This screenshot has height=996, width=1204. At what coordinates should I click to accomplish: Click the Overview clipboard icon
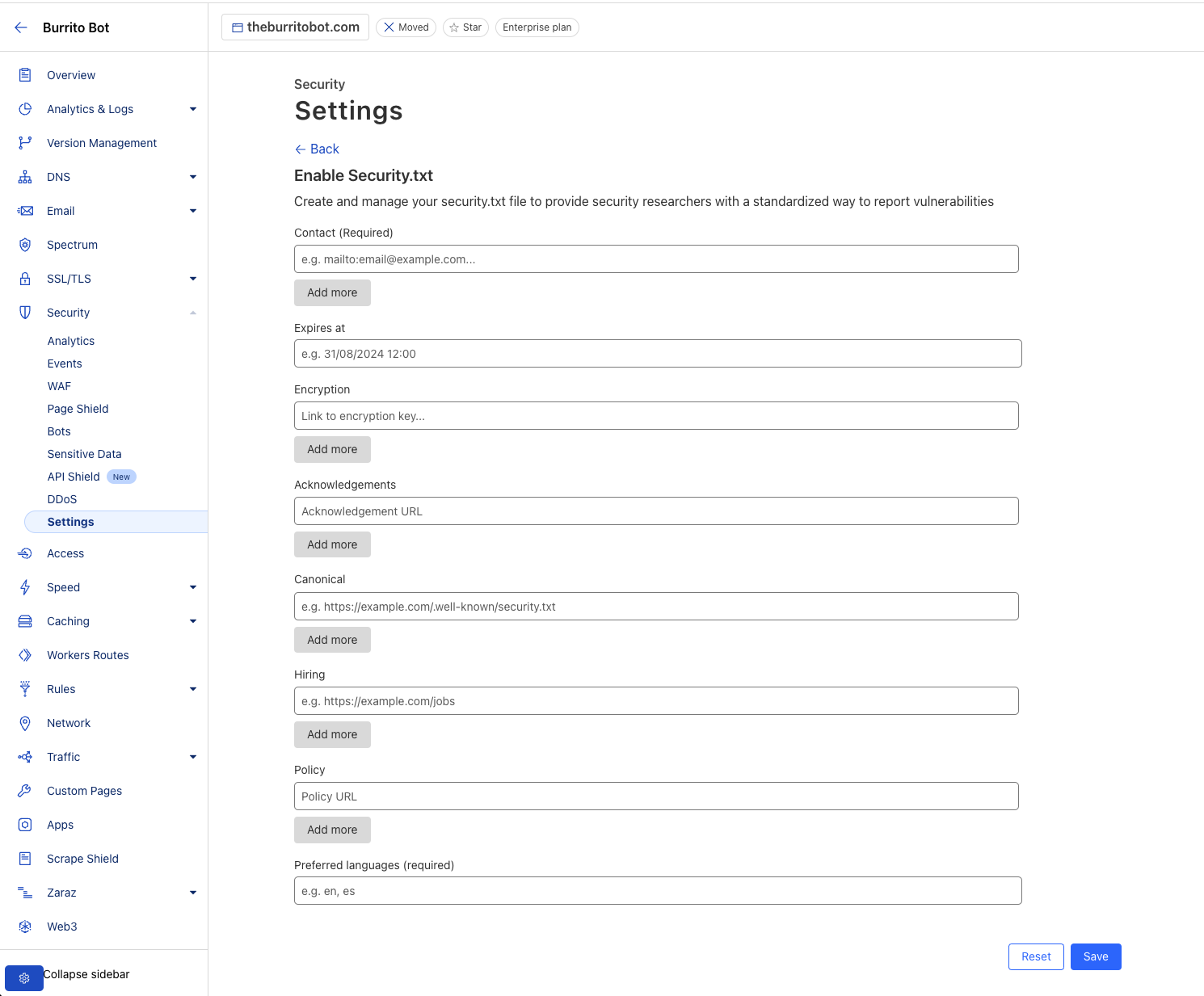coord(25,75)
